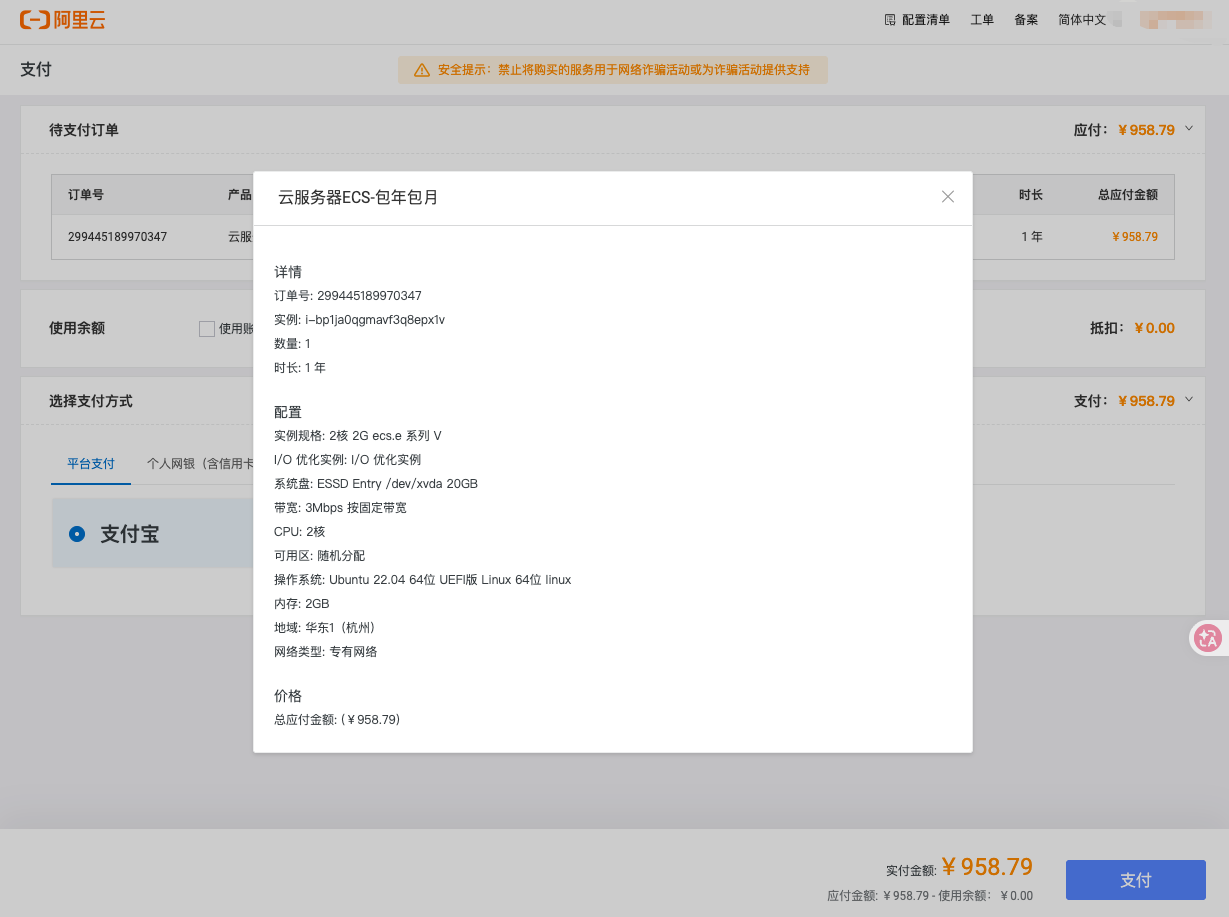Image resolution: width=1229 pixels, height=917 pixels.
Task: Click the 阿里云 logo in the header
Action: 62,19
